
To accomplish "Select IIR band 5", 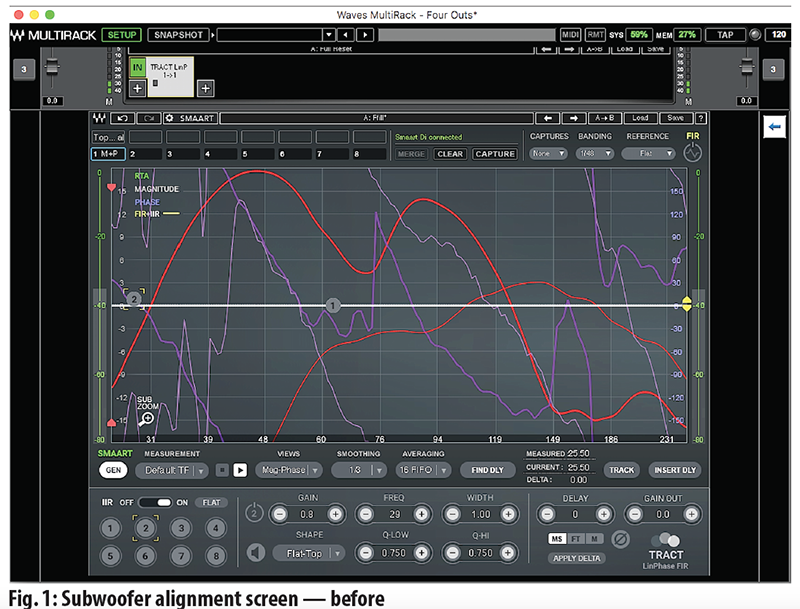I will tap(110, 555).
